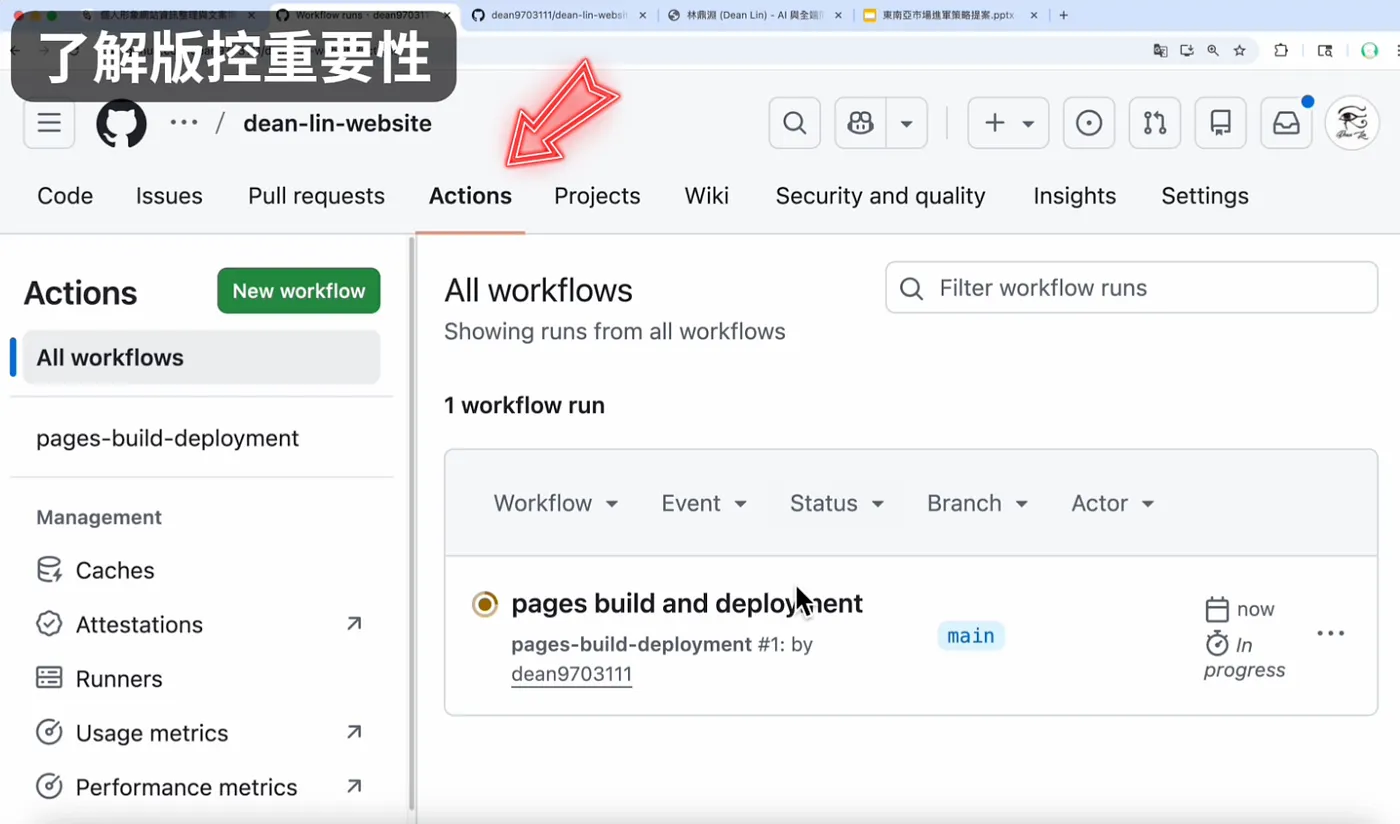Click the external arrow beside Performance metrics

(354, 786)
